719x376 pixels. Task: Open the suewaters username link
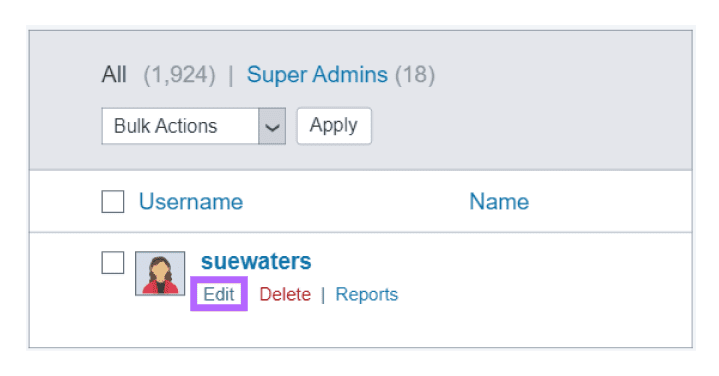pos(256,261)
